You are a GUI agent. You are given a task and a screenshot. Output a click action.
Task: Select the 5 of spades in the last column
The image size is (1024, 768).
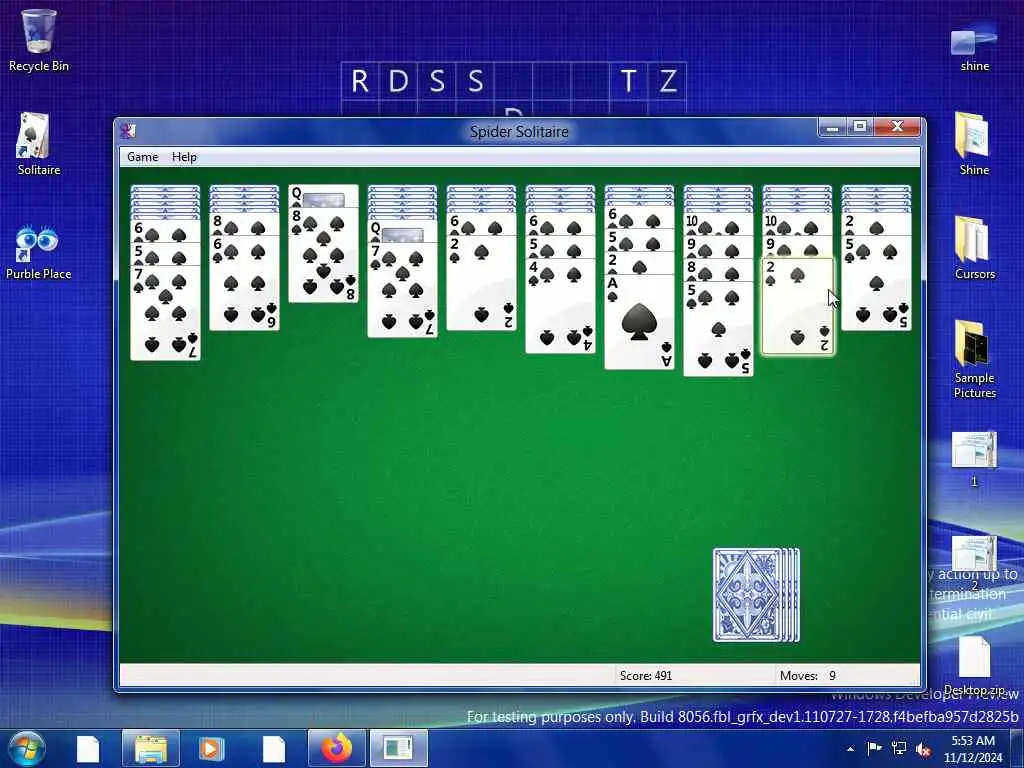point(876,283)
